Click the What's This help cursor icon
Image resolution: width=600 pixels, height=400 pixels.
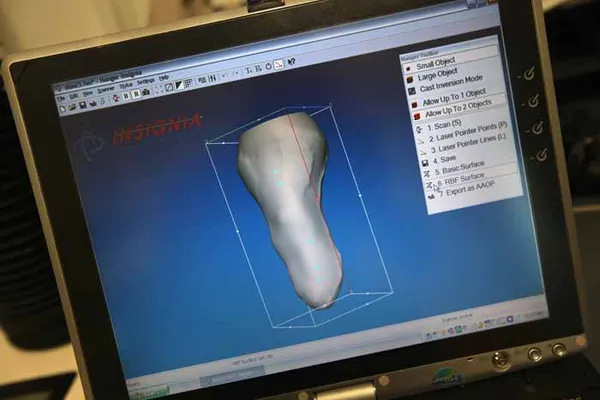(291, 62)
